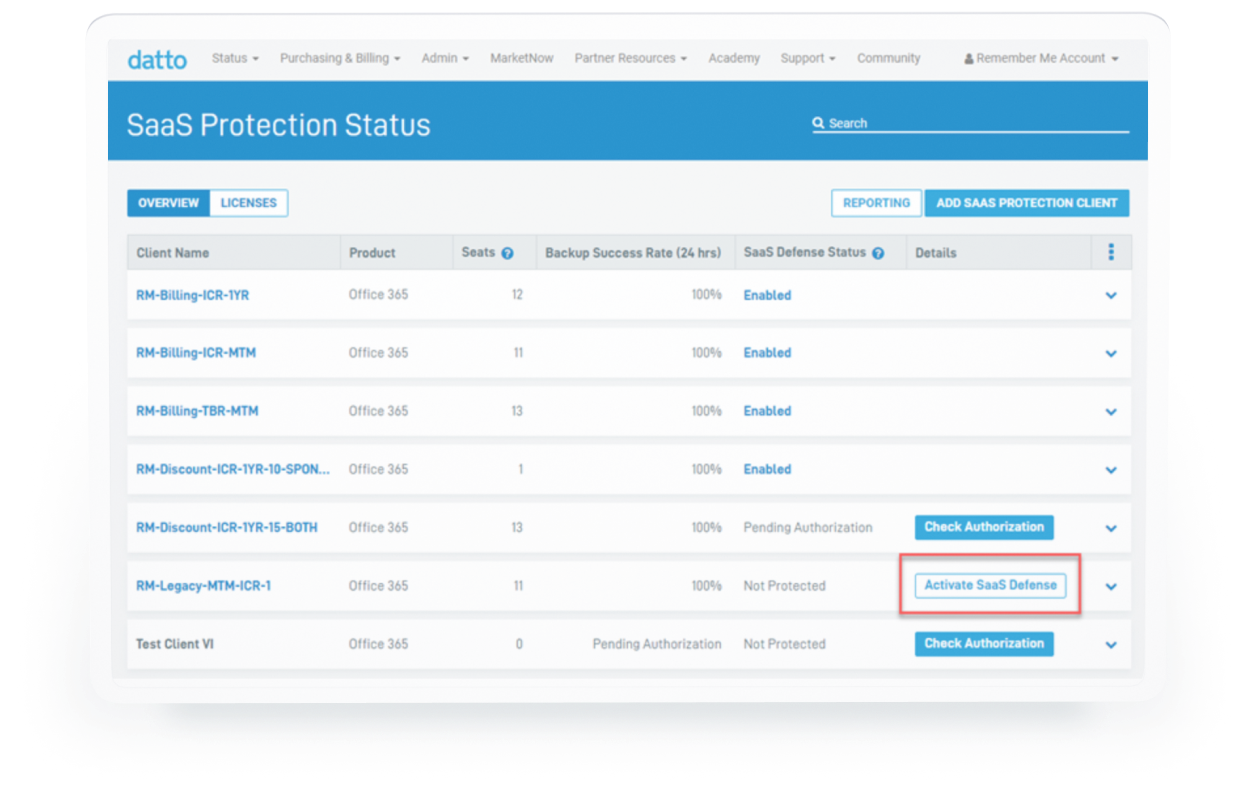Image resolution: width=1247 pixels, height=794 pixels.
Task: Go to MarketNow
Action: [522, 58]
